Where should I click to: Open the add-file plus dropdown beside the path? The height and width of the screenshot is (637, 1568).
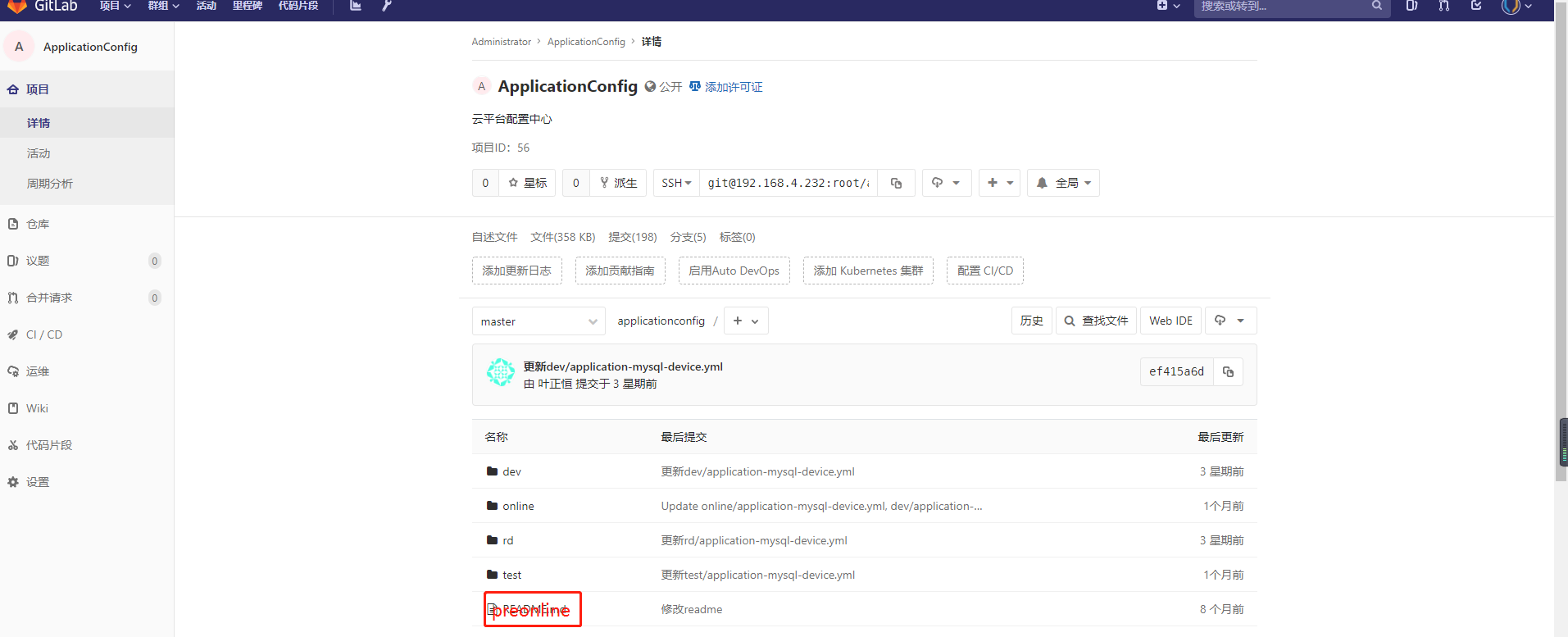[x=747, y=321]
